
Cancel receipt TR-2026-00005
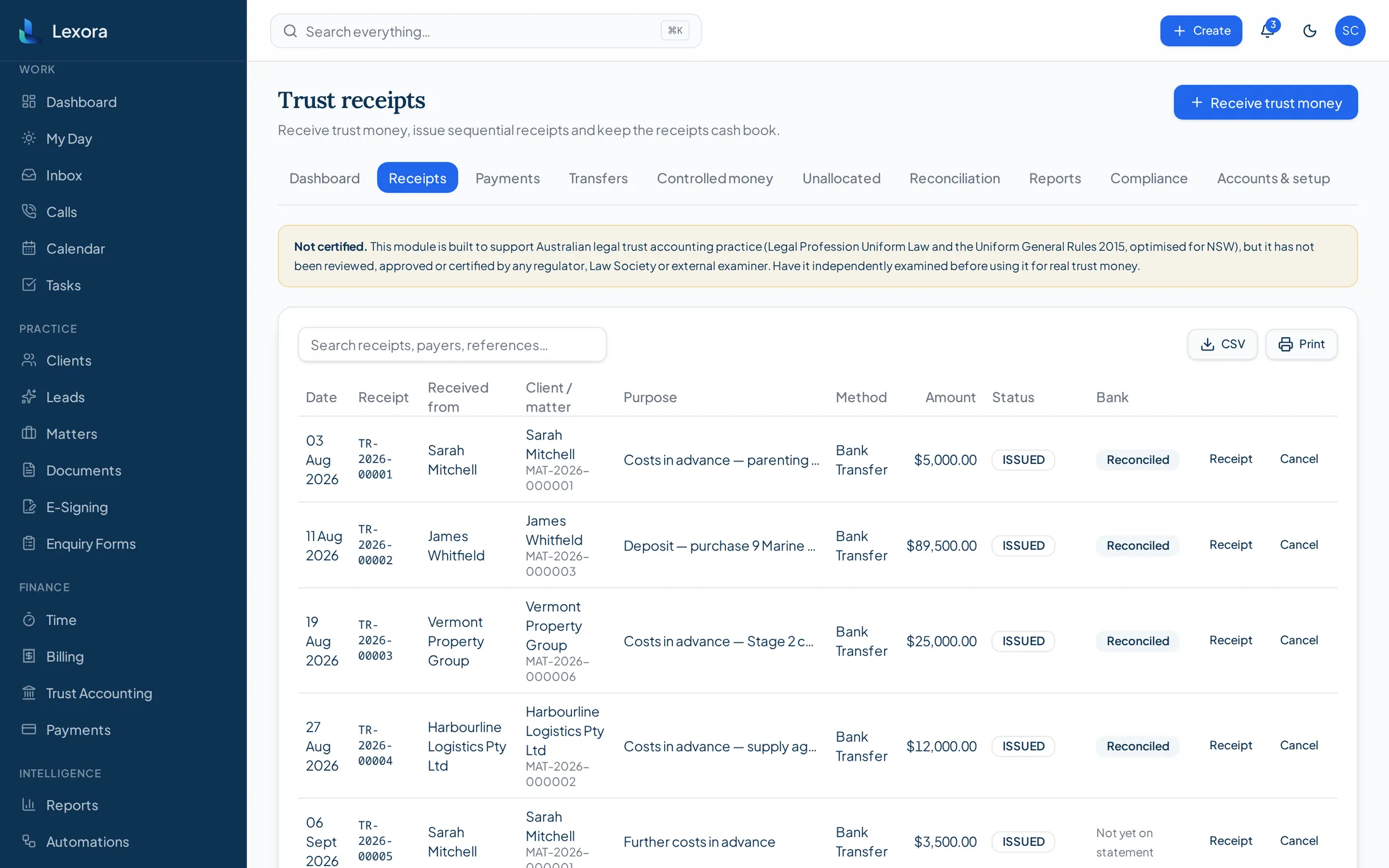tap(1299, 841)
